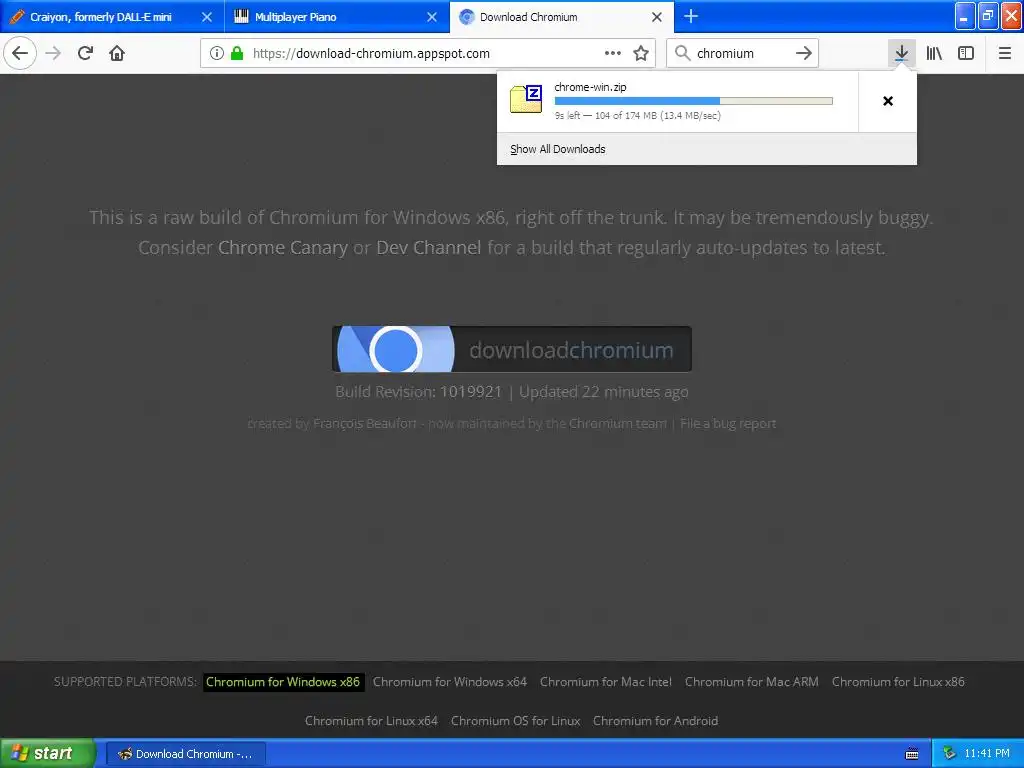The height and width of the screenshot is (768, 1024).
Task: Select Chromium for Mac Intel
Action: pyautogui.click(x=605, y=682)
